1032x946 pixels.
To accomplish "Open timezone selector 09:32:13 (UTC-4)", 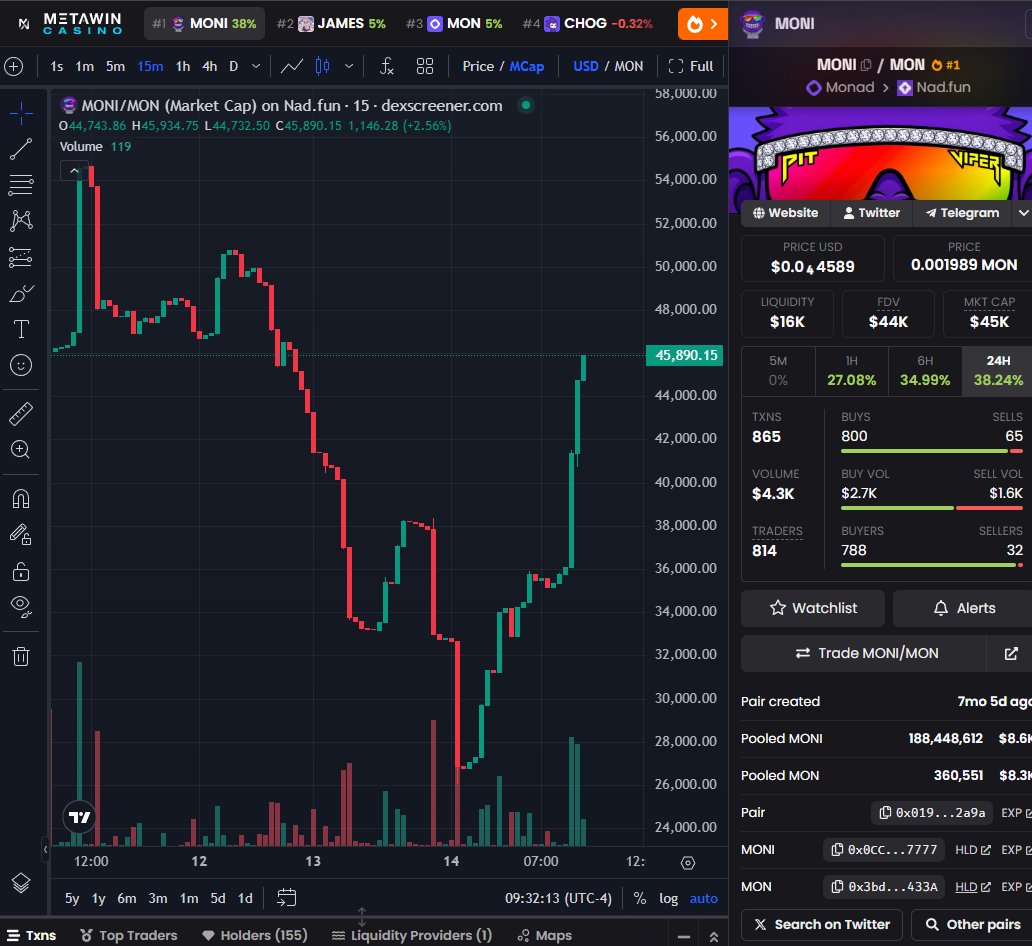I will (x=558, y=899).
